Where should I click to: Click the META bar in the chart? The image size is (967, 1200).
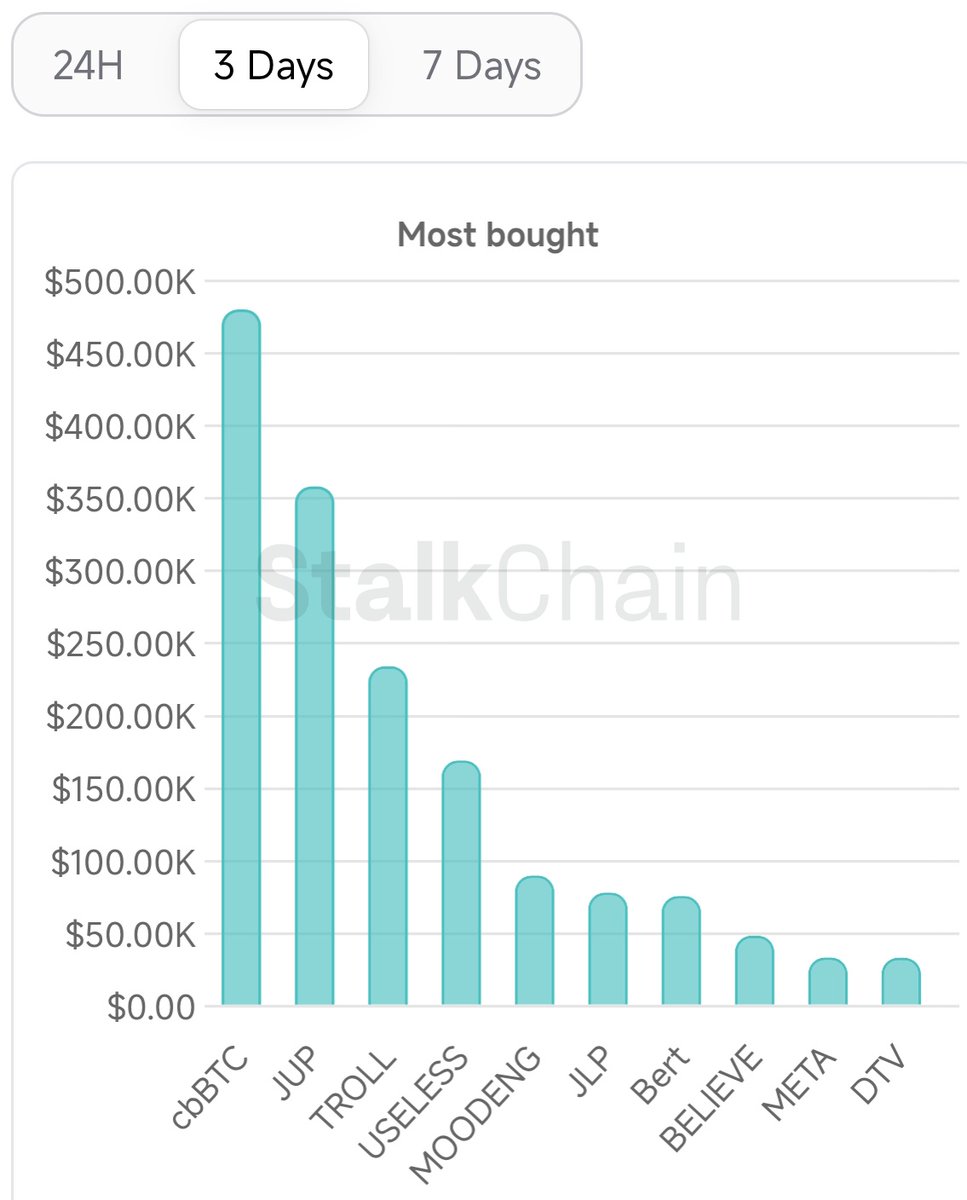point(827,982)
